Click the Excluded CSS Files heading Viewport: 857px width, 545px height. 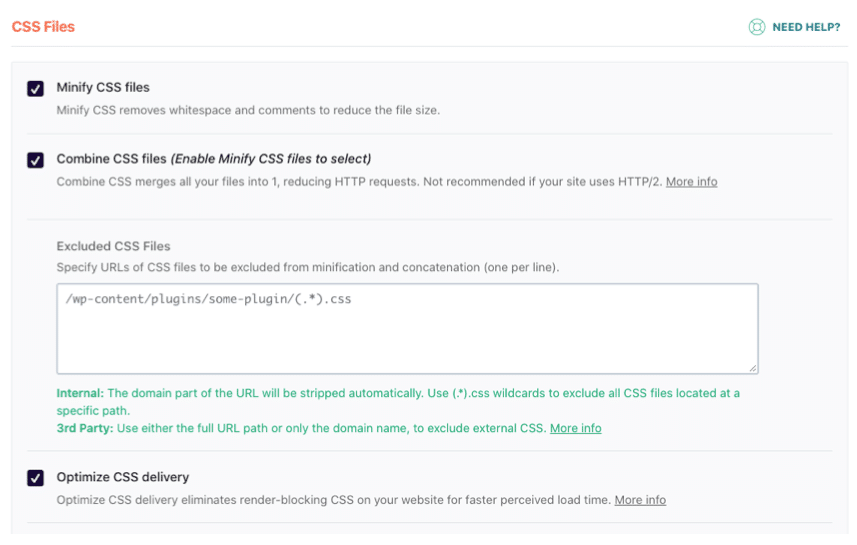click(113, 246)
